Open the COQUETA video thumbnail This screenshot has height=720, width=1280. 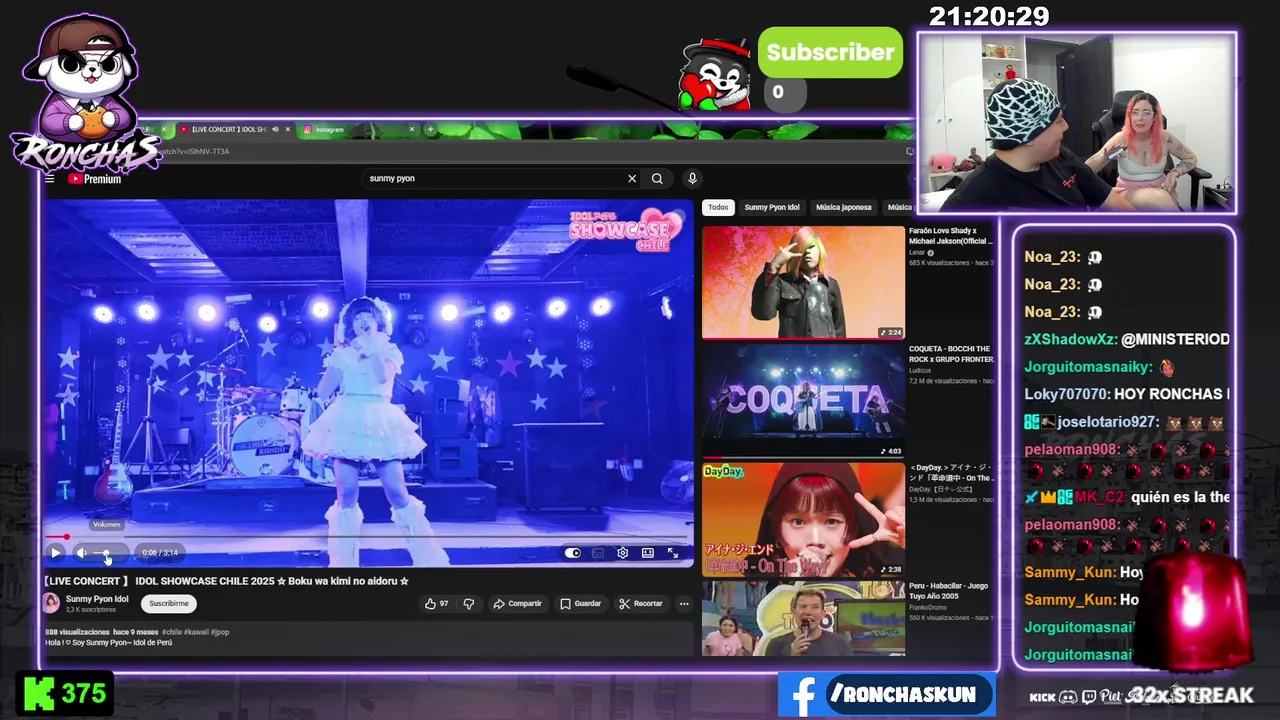point(803,400)
